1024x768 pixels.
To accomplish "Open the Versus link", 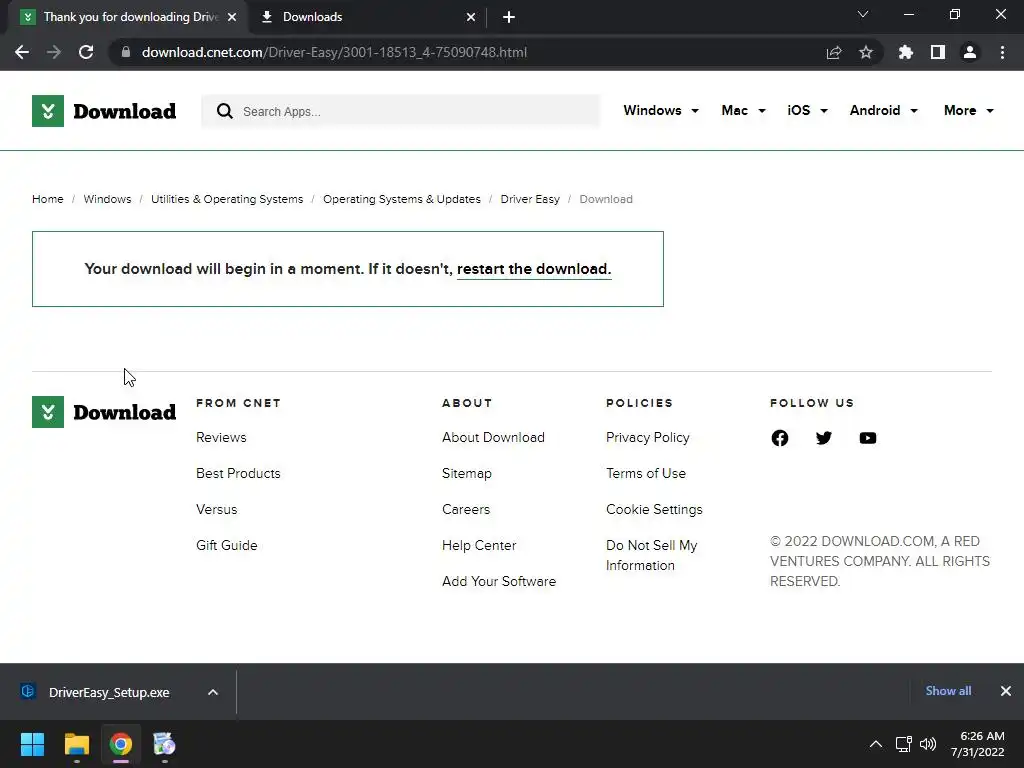I will pyautogui.click(x=216, y=509).
